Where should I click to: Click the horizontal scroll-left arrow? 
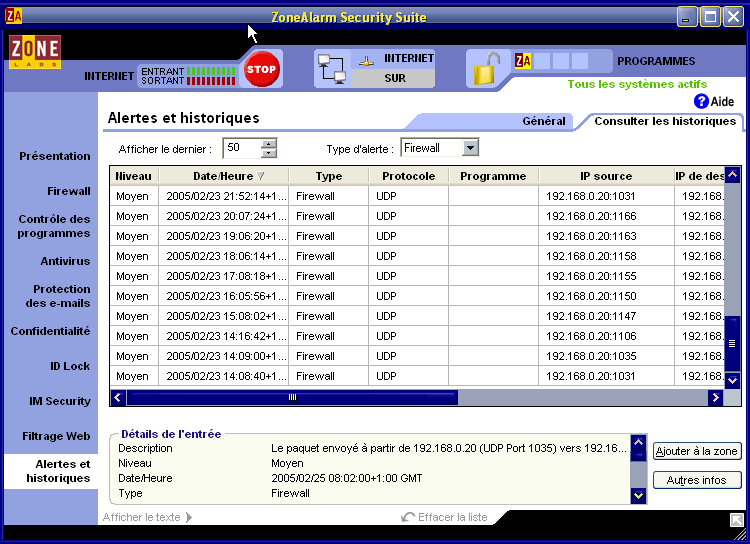click(118, 397)
